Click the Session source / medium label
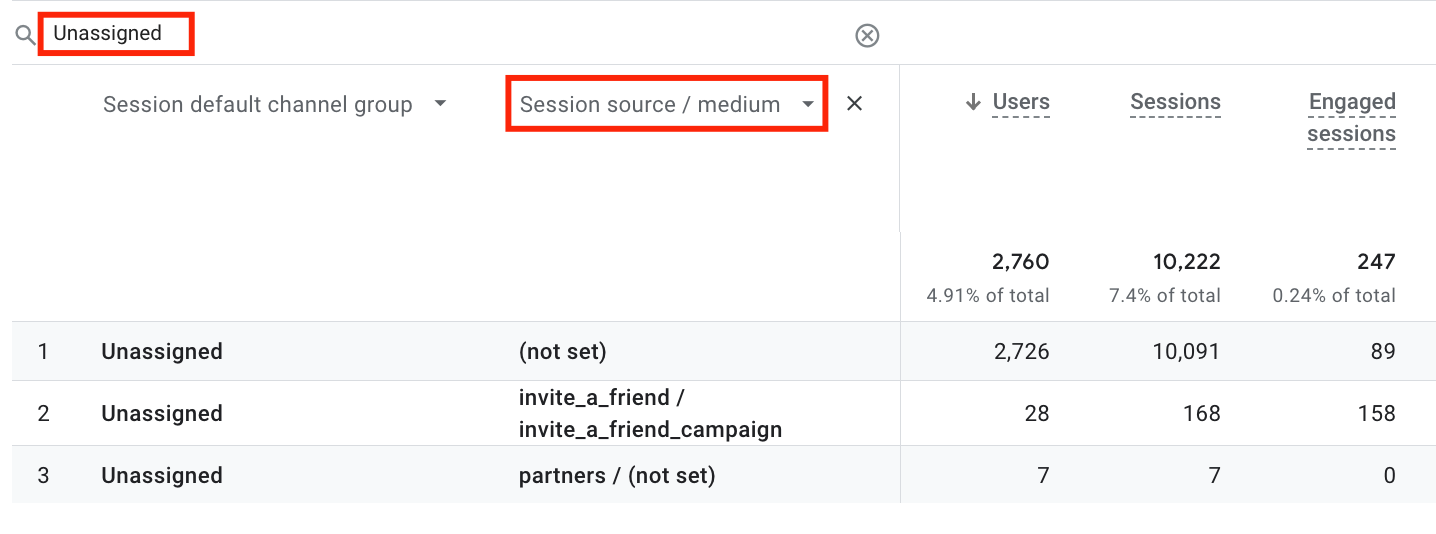Image resolution: width=1436 pixels, height=534 pixels. [650, 104]
